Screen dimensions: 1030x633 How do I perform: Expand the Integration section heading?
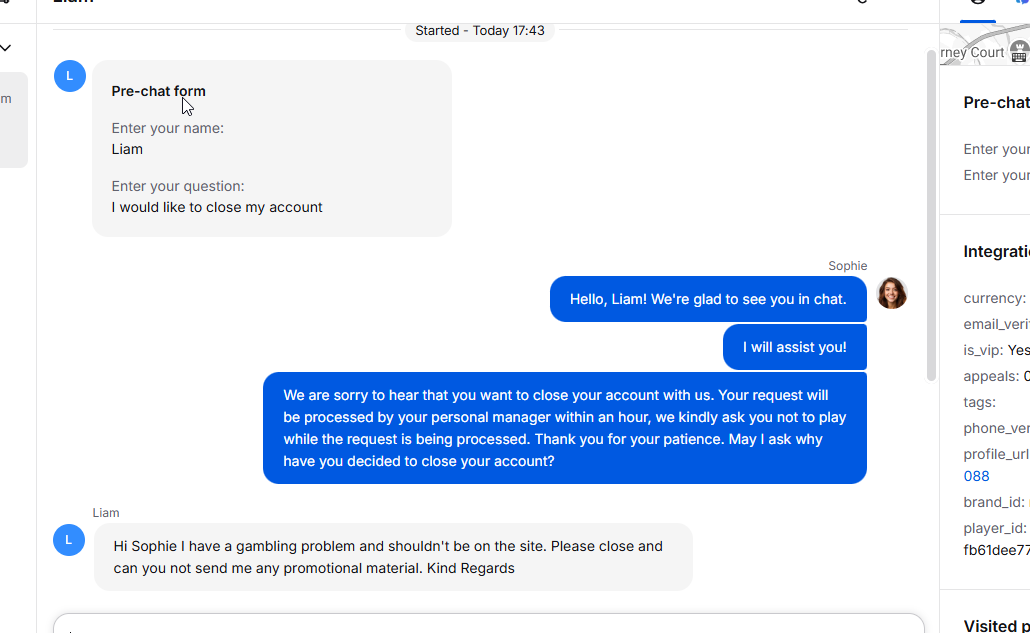(996, 251)
